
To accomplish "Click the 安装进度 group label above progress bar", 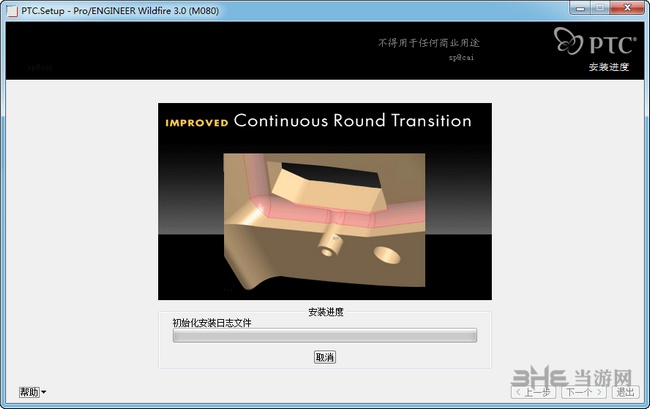I will click(325, 312).
